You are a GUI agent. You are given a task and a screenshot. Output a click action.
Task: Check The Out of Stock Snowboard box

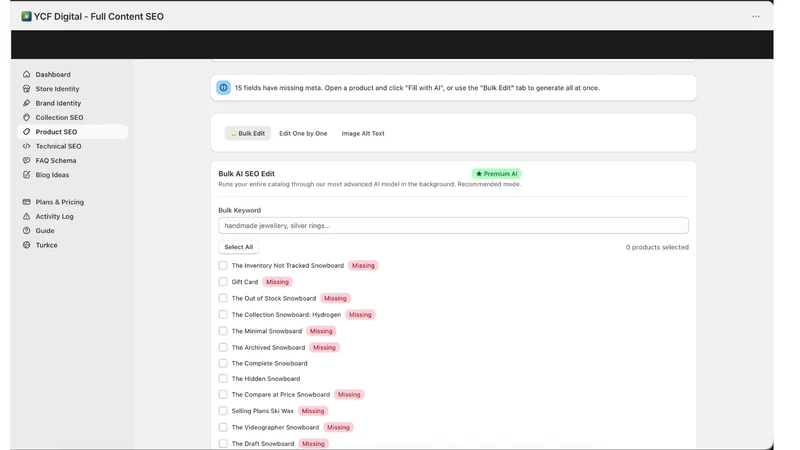pos(223,298)
